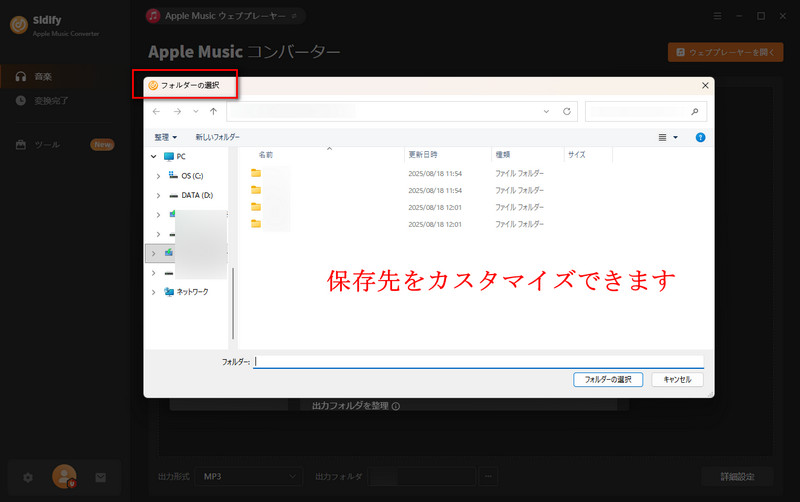Expand DATA (D:) drive

[x=158, y=195]
